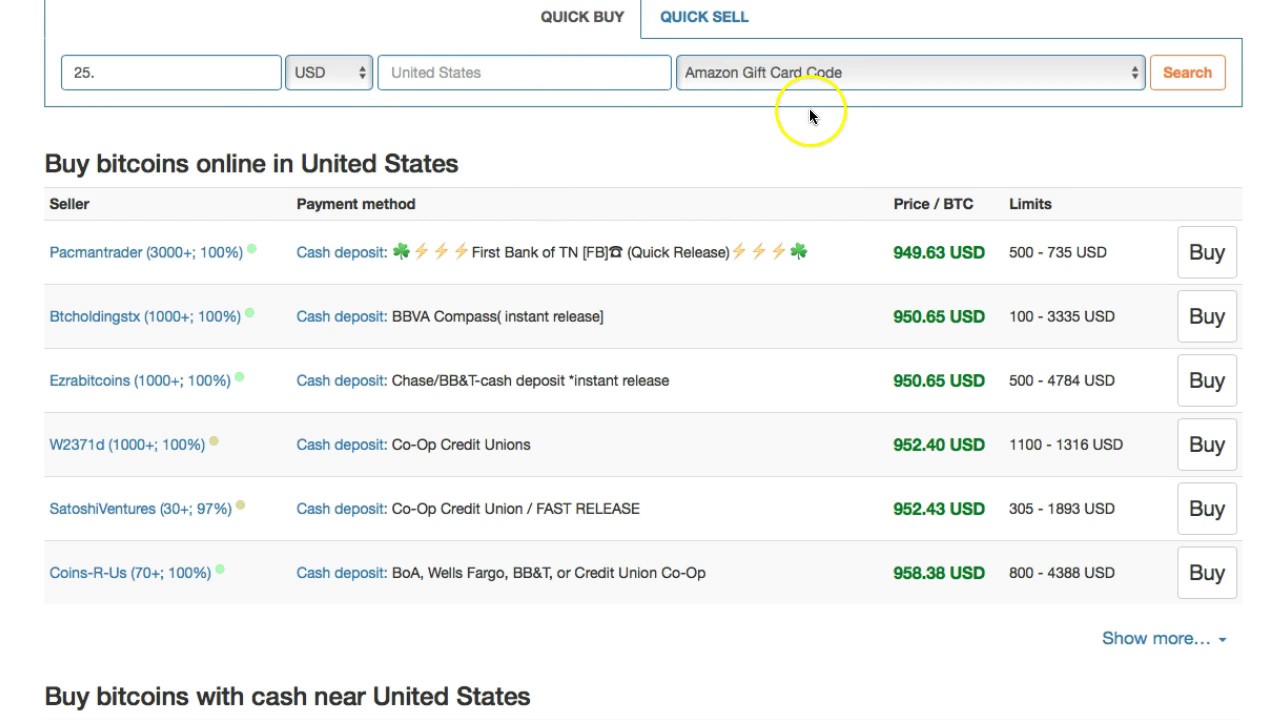Focus the amount field showing 25.

(x=171, y=73)
